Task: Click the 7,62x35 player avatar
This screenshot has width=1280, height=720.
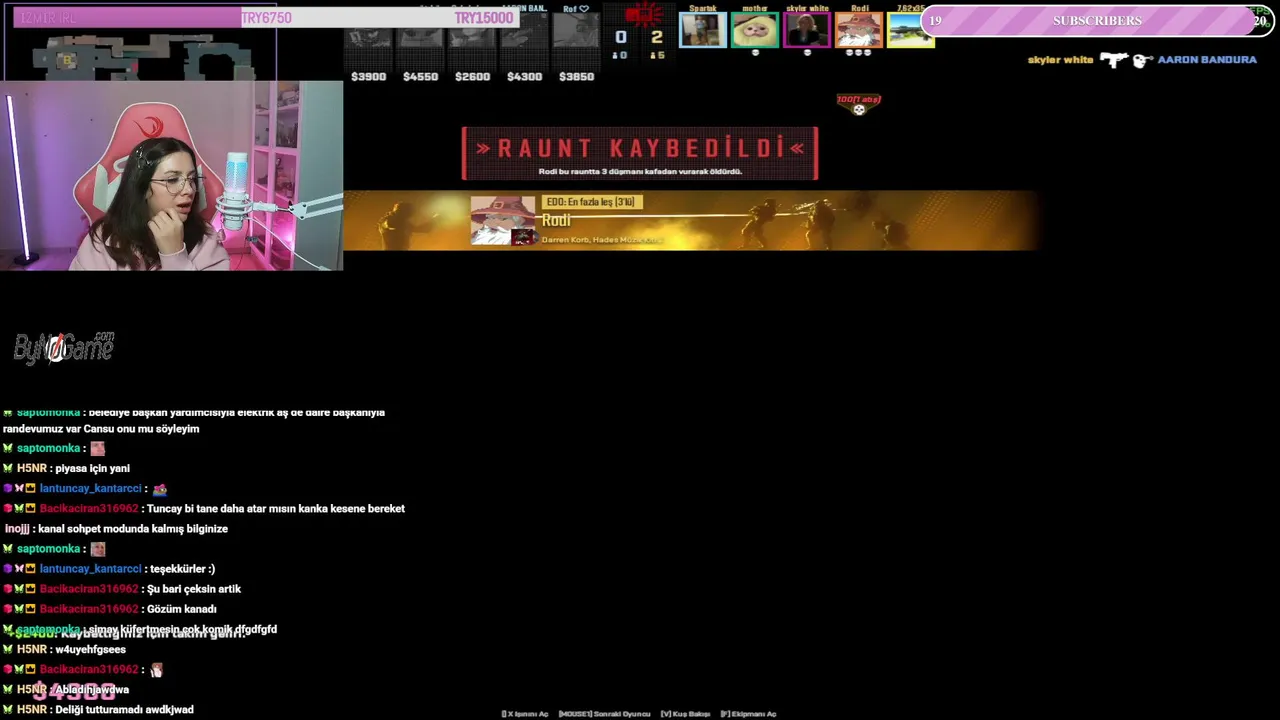Action: pos(911,30)
